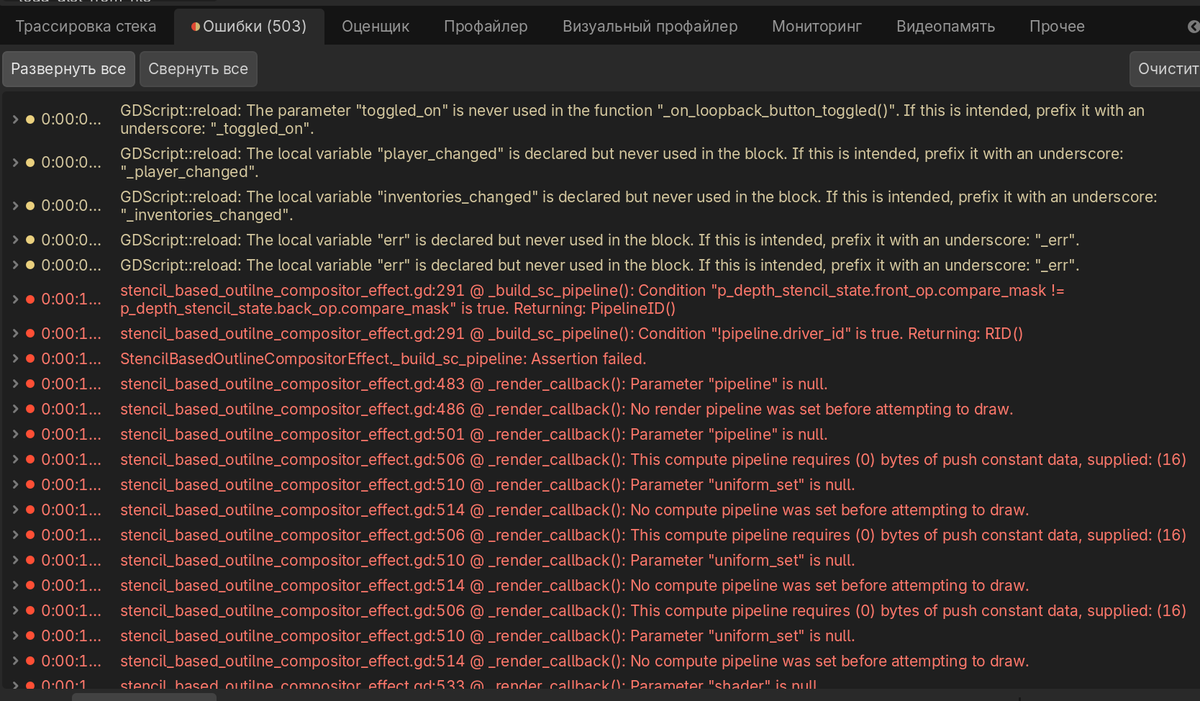Click the yellow warning dot of "toggled_on" row
Image resolution: width=1200 pixels, height=701 pixels.
coord(30,120)
